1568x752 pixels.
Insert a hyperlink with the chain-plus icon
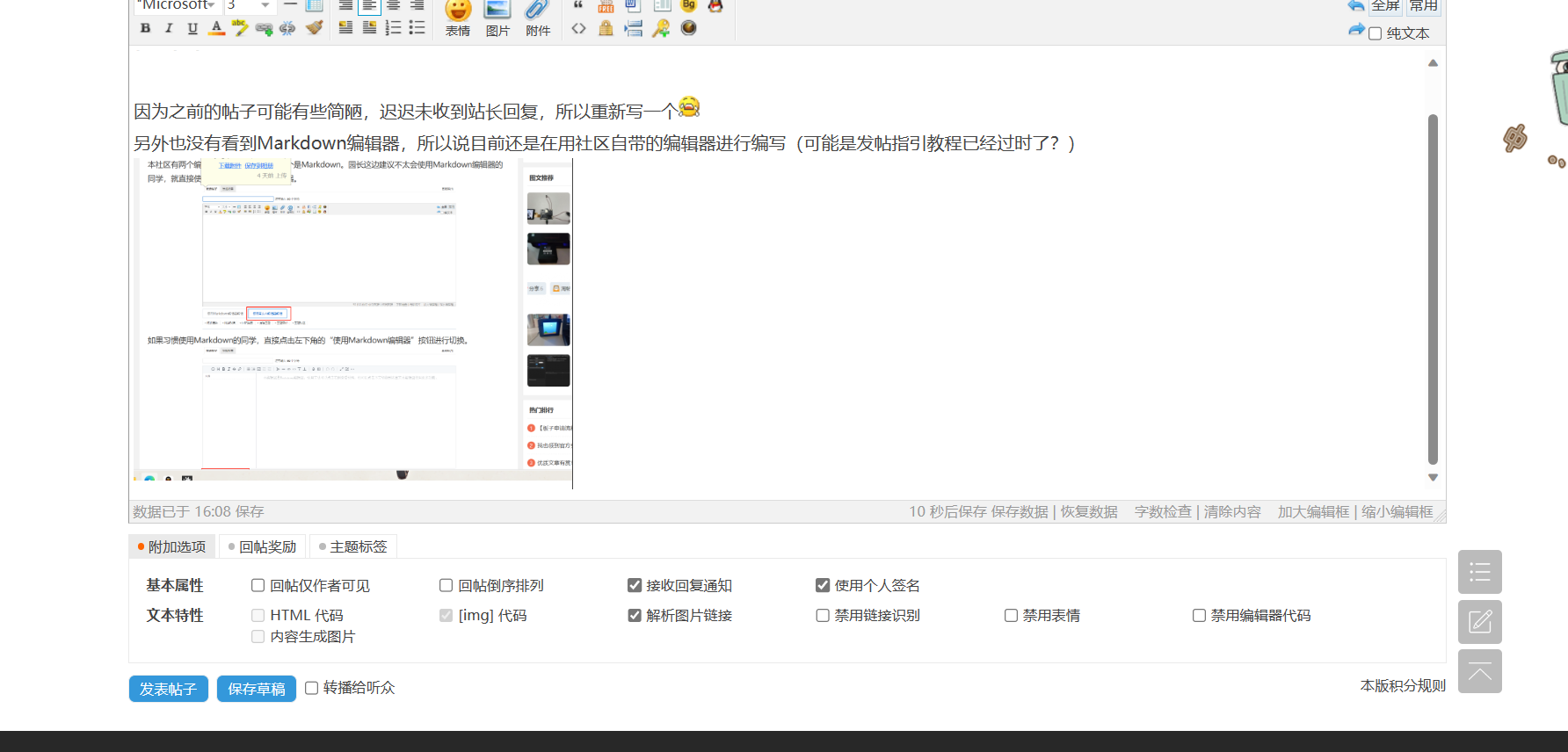pos(264,28)
